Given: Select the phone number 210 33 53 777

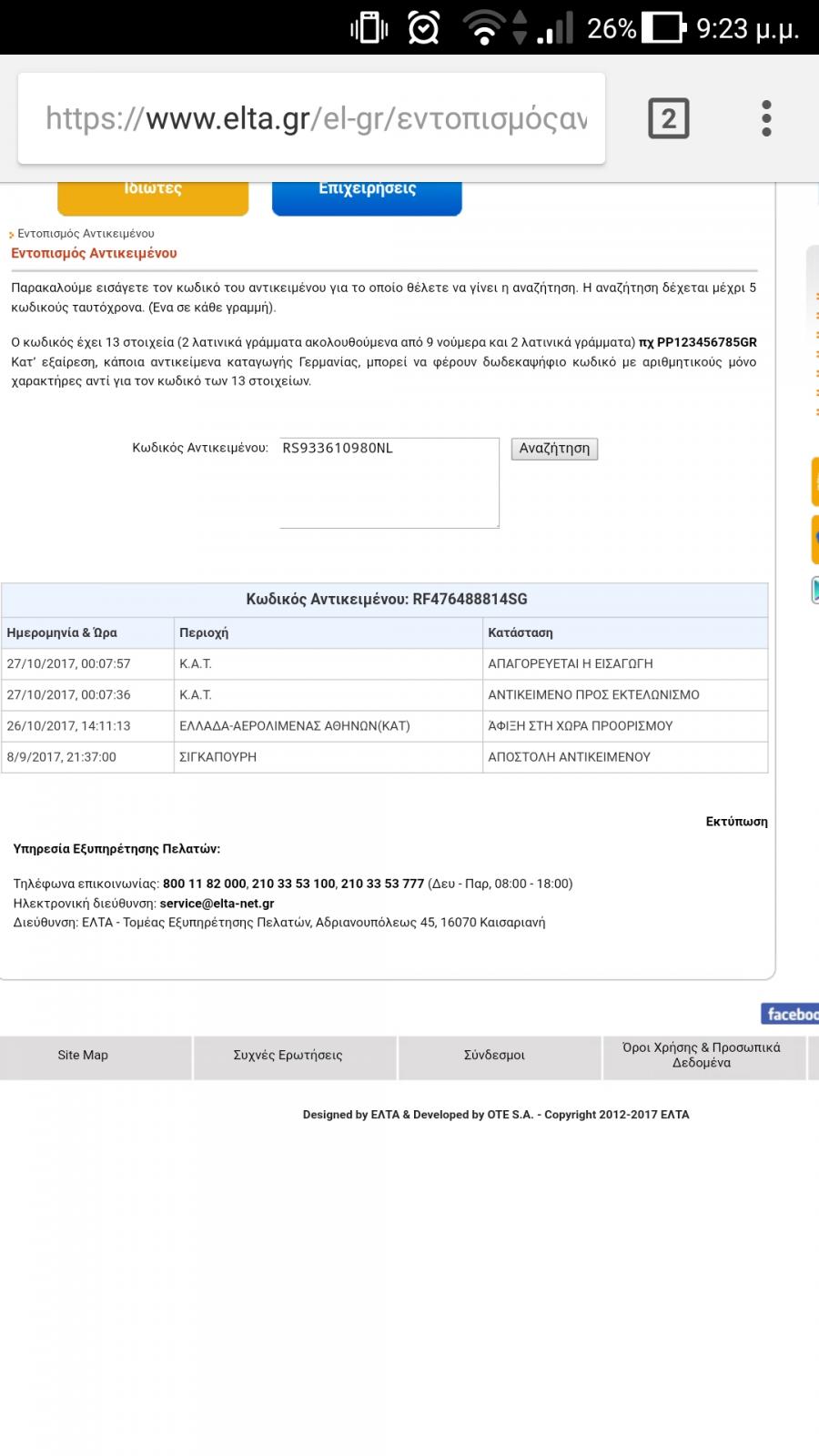Looking at the screenshot, I should (x=383, y=884).
